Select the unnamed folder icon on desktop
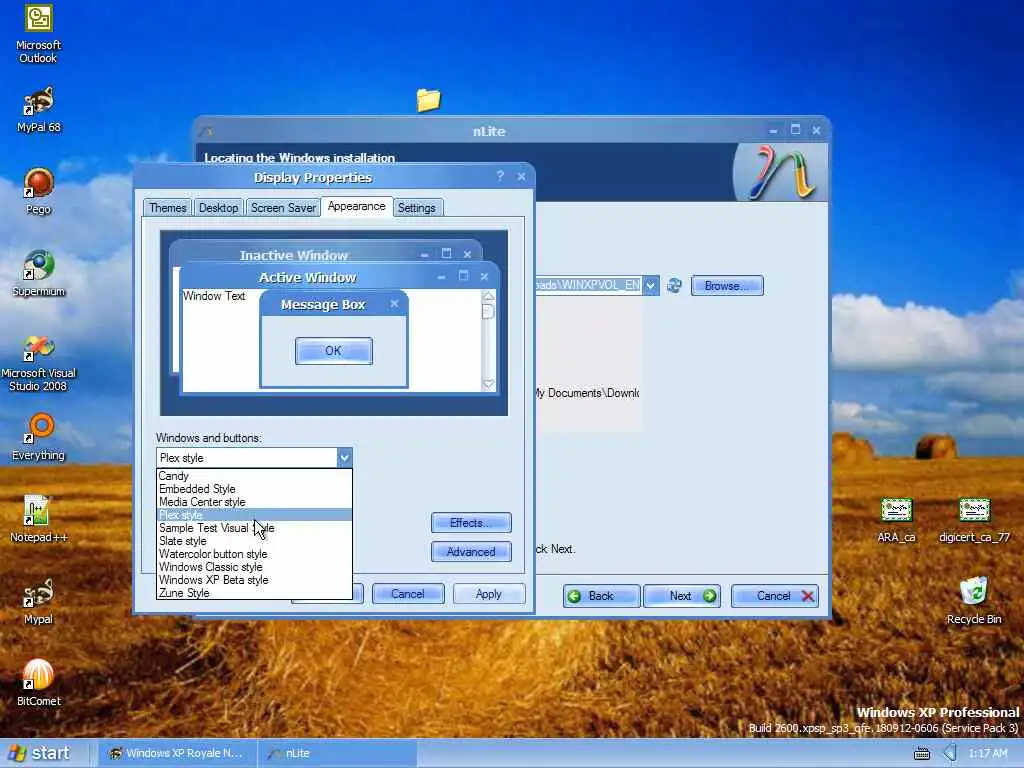Viewport: 1024px width, 768px height. coord(428,100)
